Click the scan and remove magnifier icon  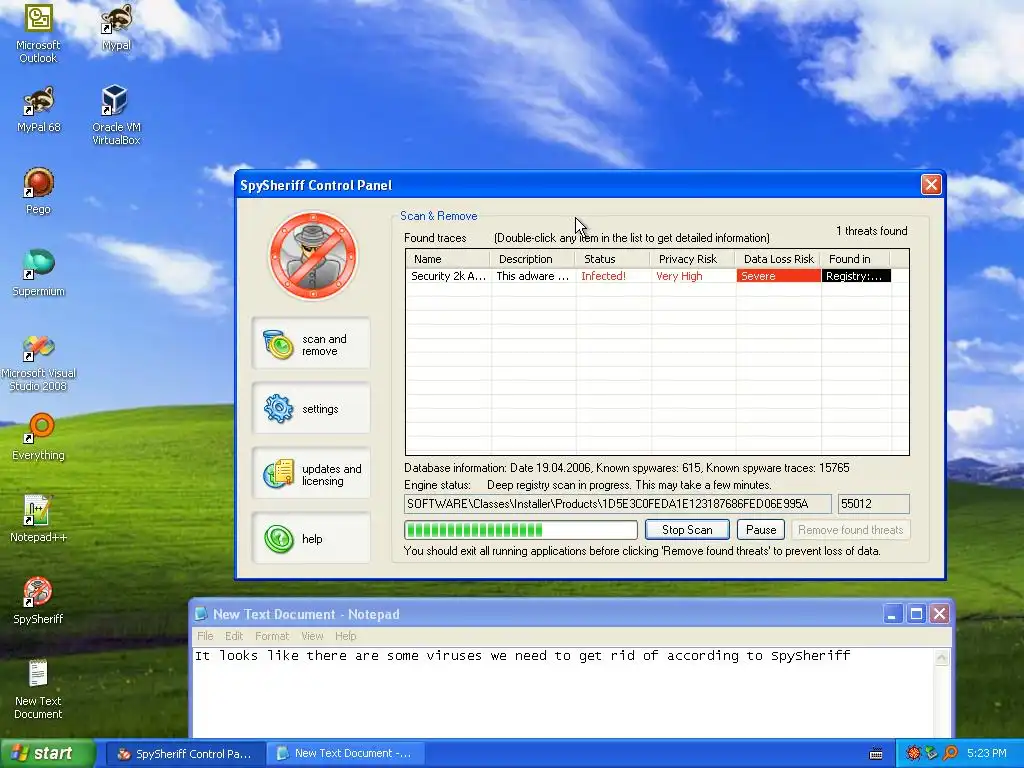tap(278, 344)
